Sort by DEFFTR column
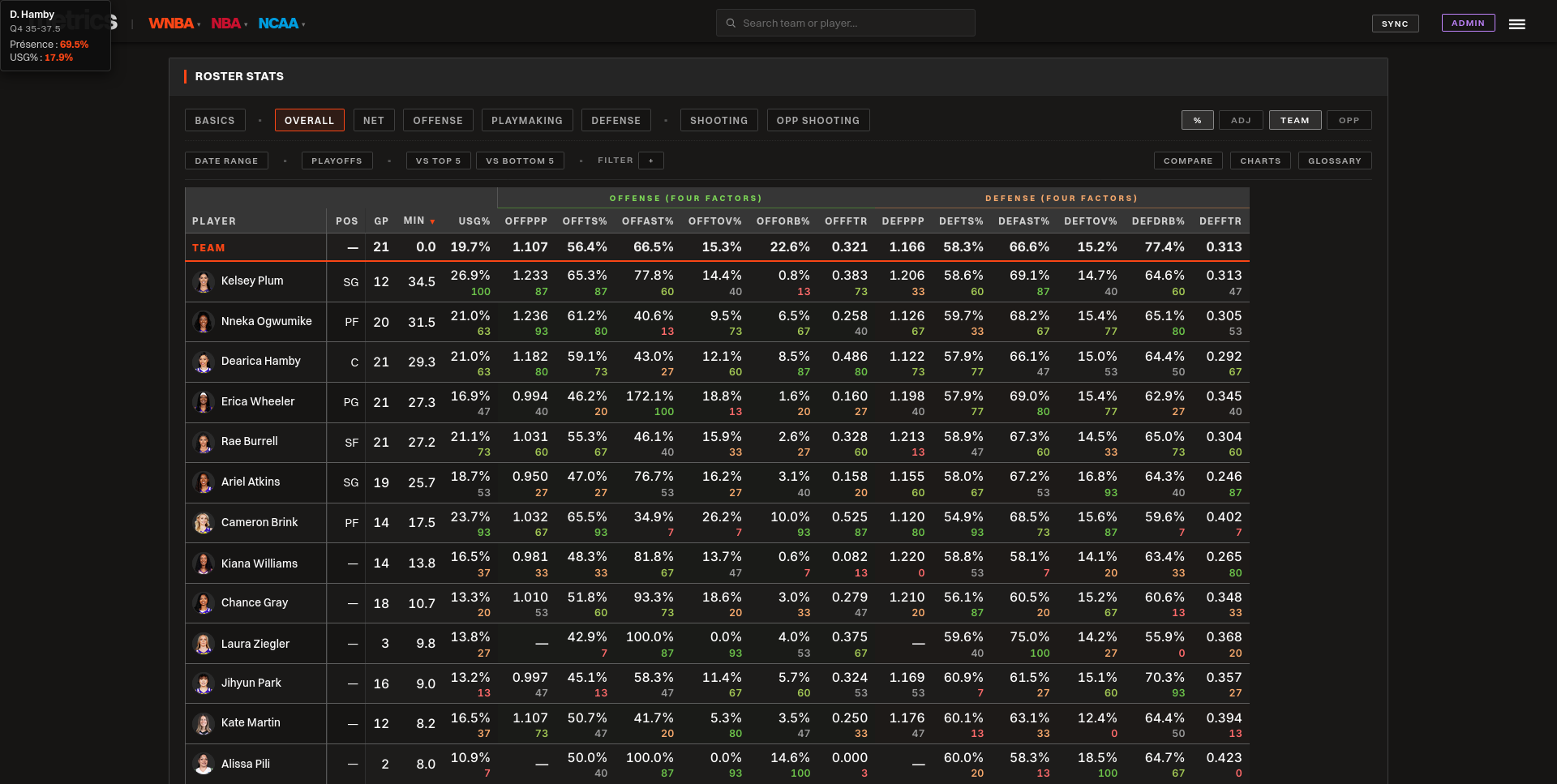 point(1220,221)
